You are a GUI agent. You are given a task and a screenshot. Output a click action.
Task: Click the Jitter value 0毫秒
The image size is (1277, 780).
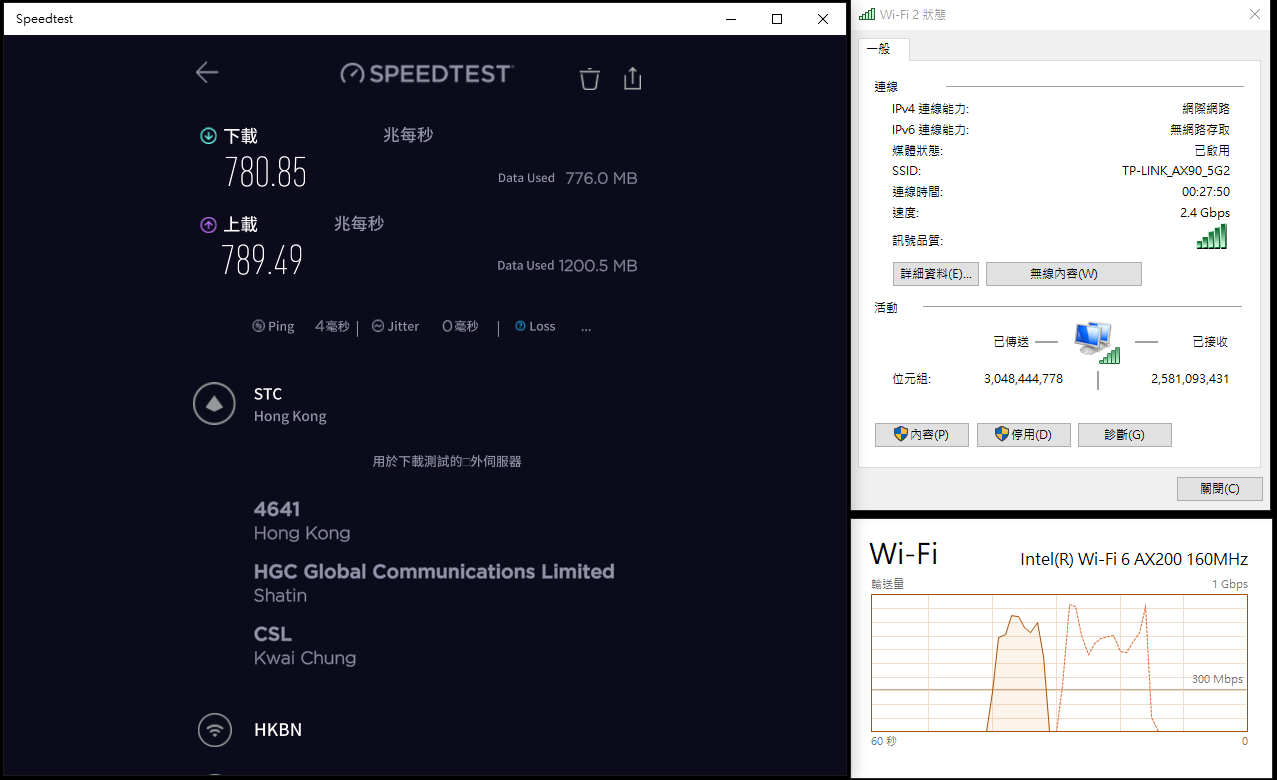point(460,326)
